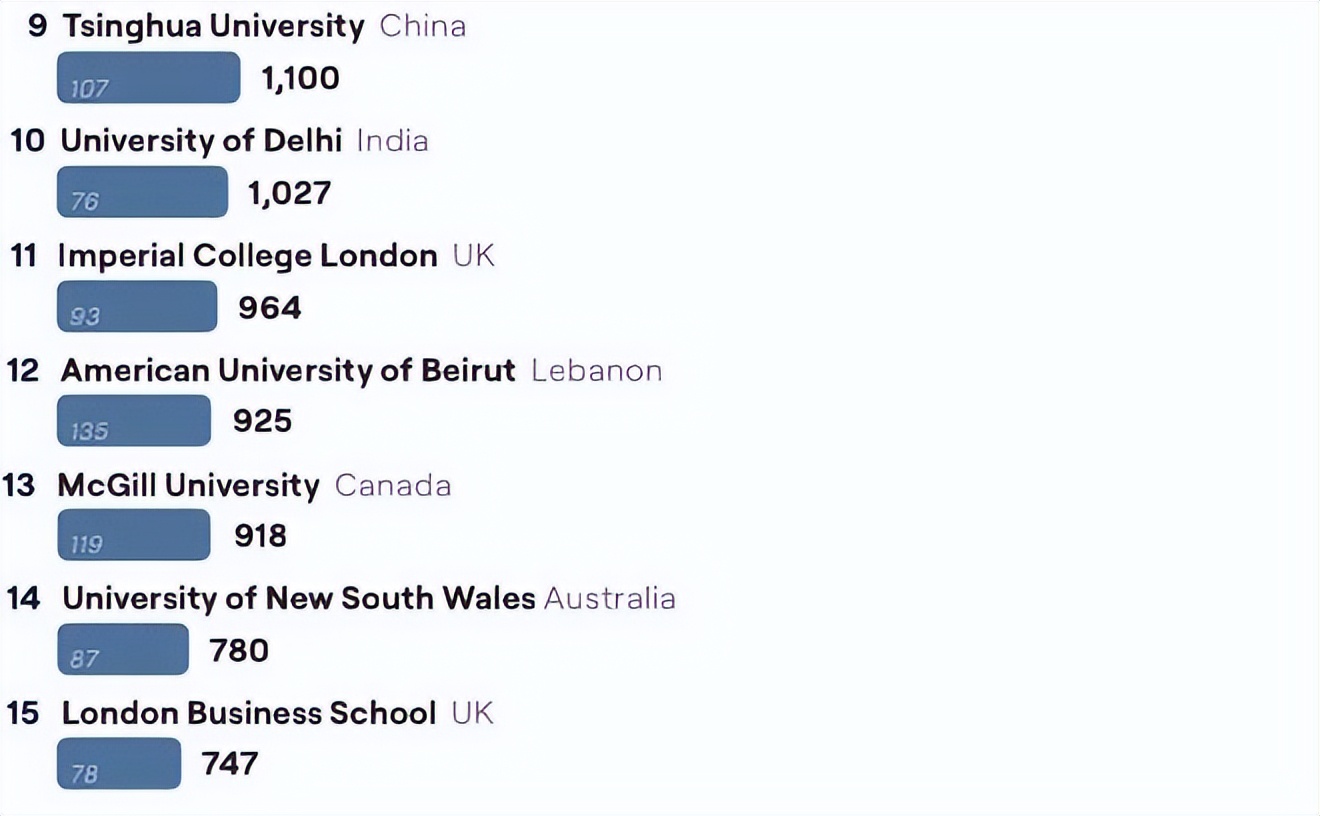Click London Business School name
Screen dimensions: 1320x816
point(249,713)
